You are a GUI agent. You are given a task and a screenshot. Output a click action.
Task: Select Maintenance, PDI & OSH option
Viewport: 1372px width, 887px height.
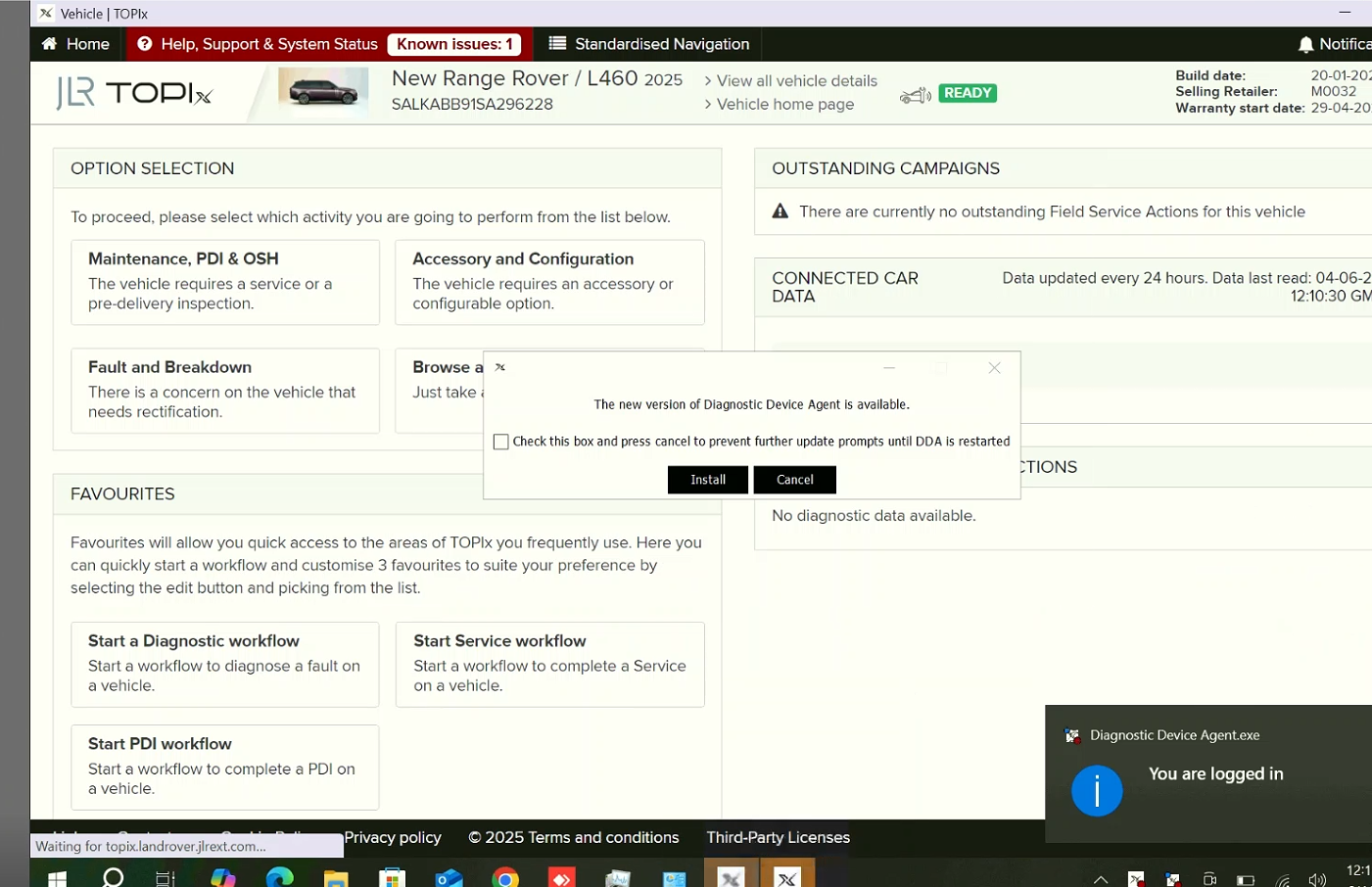225,282
